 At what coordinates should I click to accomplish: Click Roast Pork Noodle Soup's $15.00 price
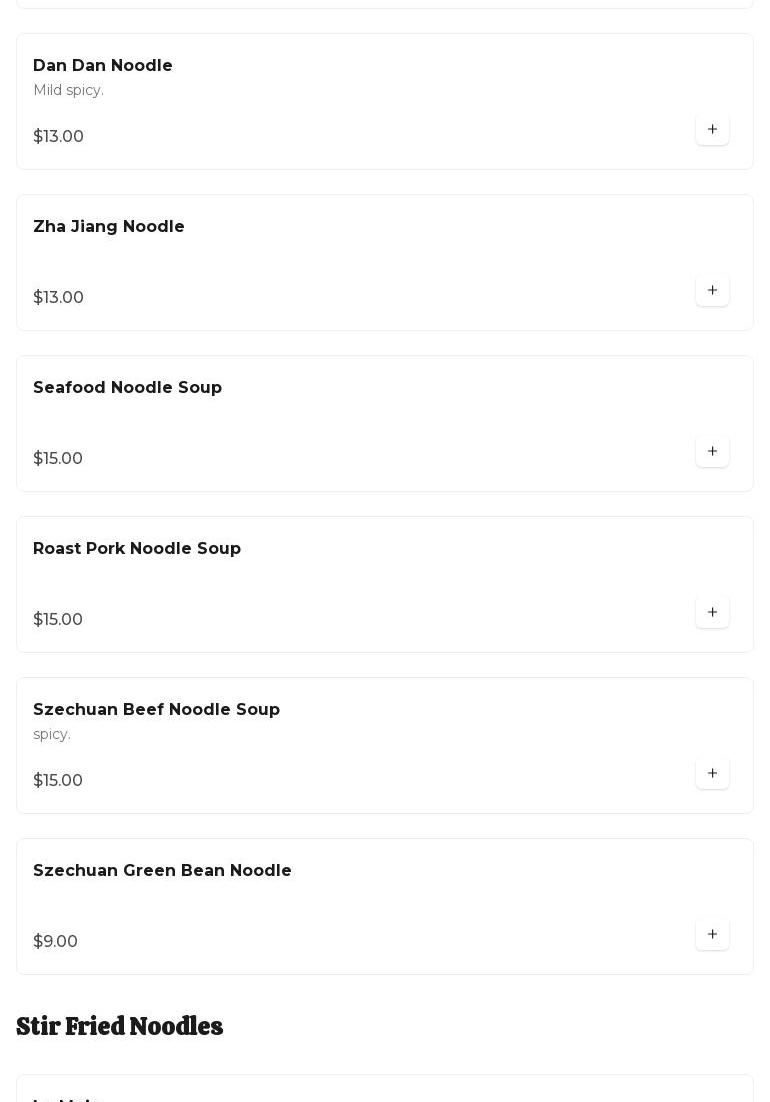pos(58,619)
